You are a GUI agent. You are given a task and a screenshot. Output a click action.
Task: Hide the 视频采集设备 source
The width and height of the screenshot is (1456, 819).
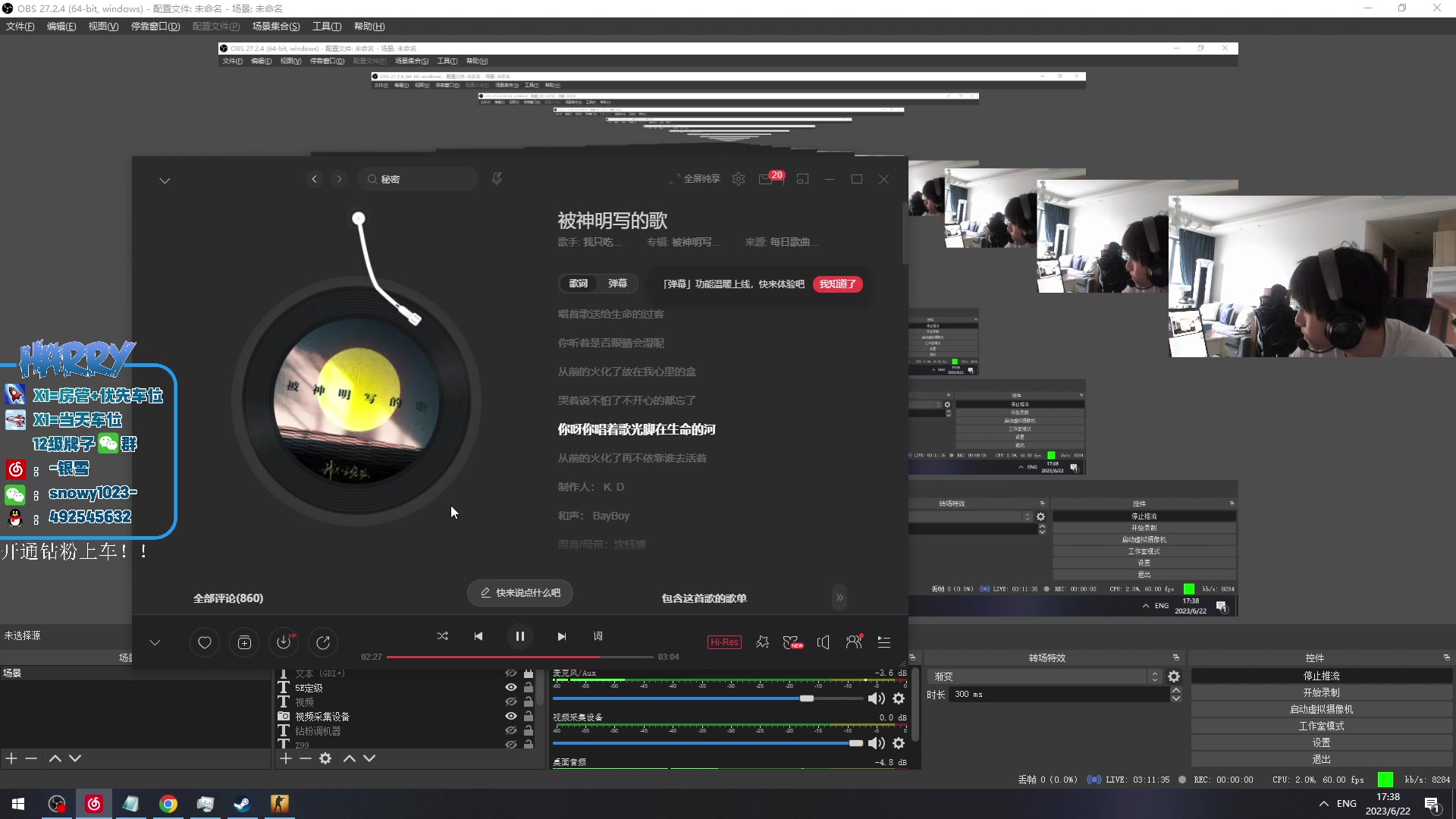coord(511,717)
